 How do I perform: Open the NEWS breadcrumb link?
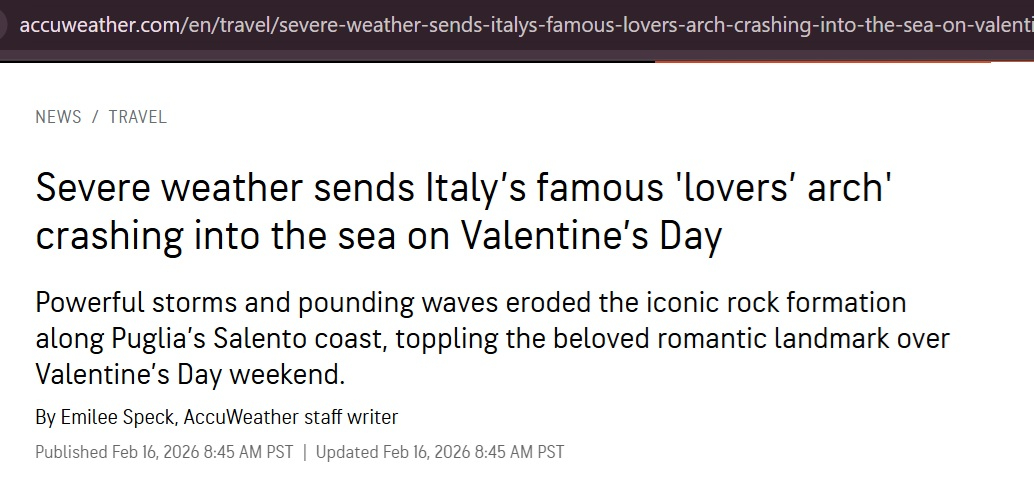click(58, 117)
